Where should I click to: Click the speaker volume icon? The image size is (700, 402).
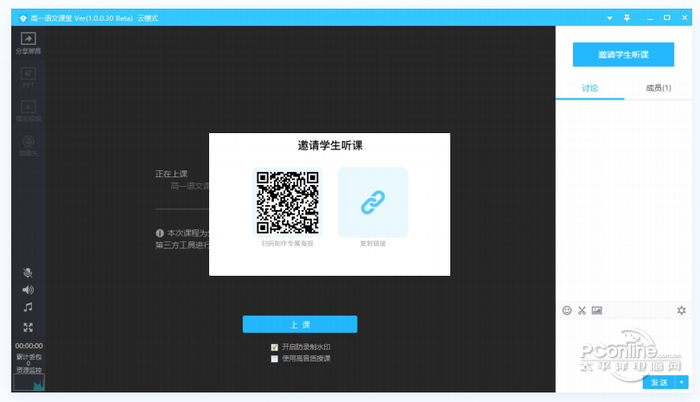[28, 290]
